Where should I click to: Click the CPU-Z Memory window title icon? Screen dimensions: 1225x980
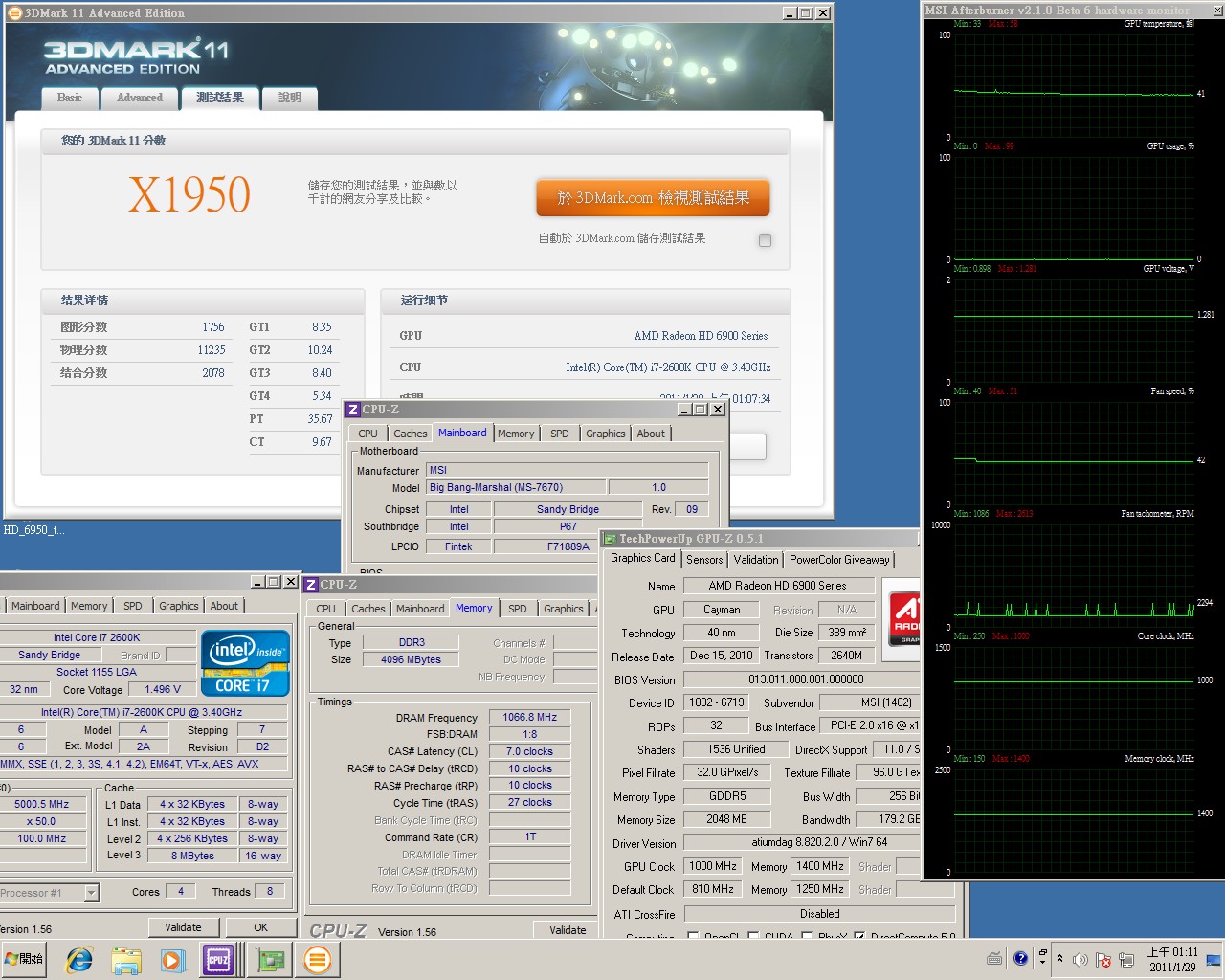coord(310,584)
